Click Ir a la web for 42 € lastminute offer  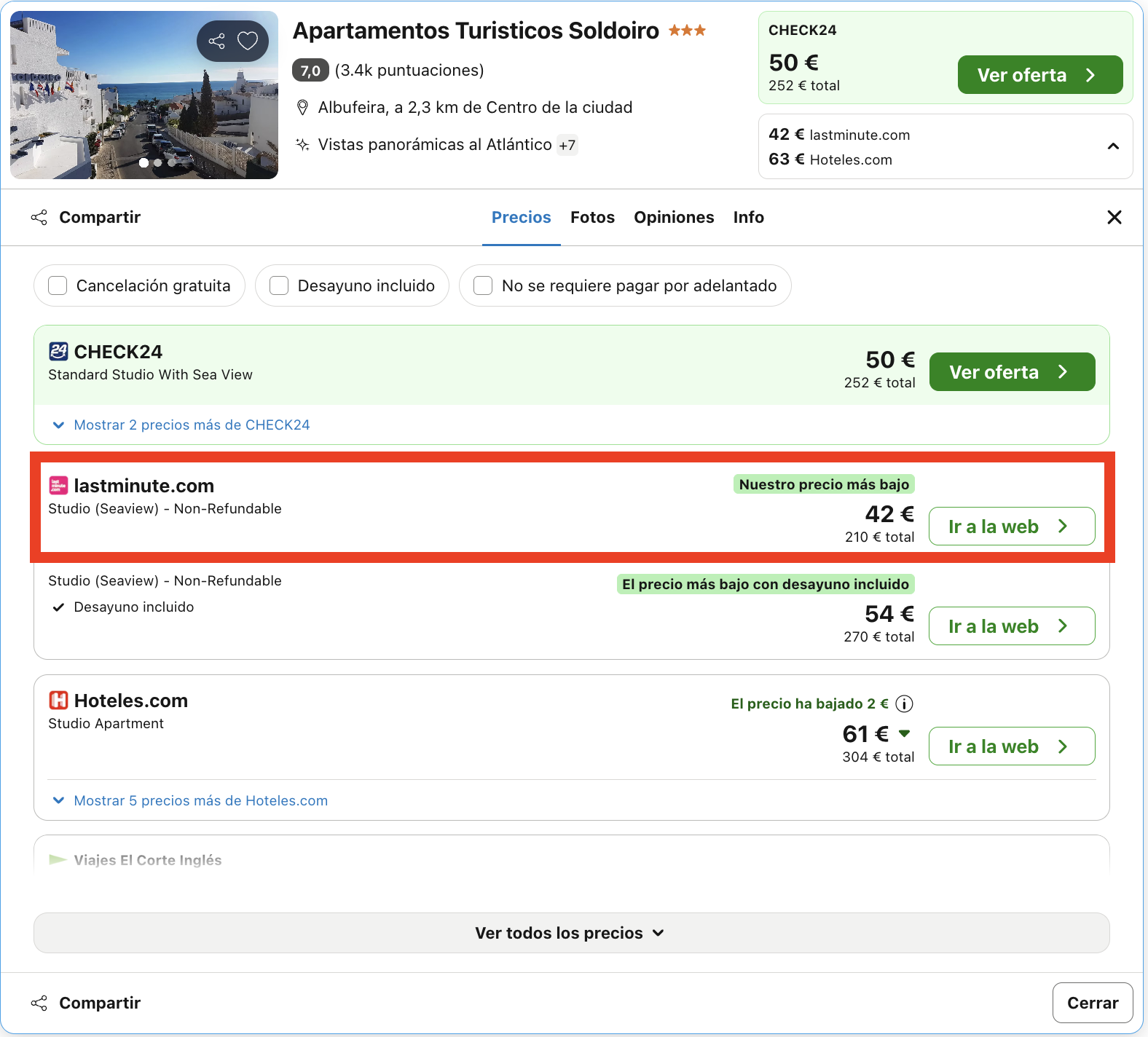pos(1013,527)
